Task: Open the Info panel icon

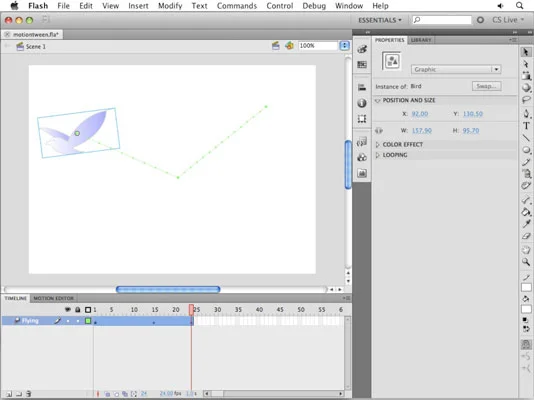Action: (362, 103)
